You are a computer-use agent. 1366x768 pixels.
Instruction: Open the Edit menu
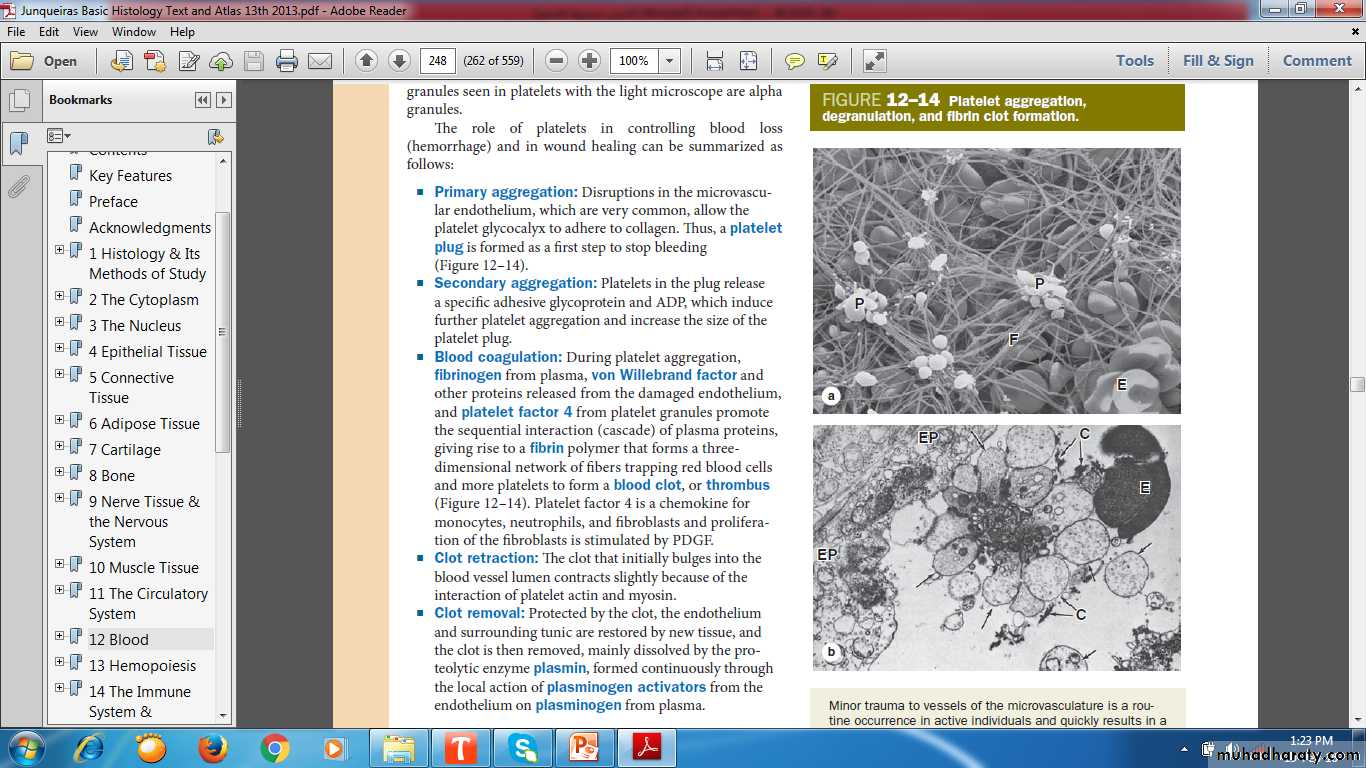pyautogui.click(x=49, y=32)
